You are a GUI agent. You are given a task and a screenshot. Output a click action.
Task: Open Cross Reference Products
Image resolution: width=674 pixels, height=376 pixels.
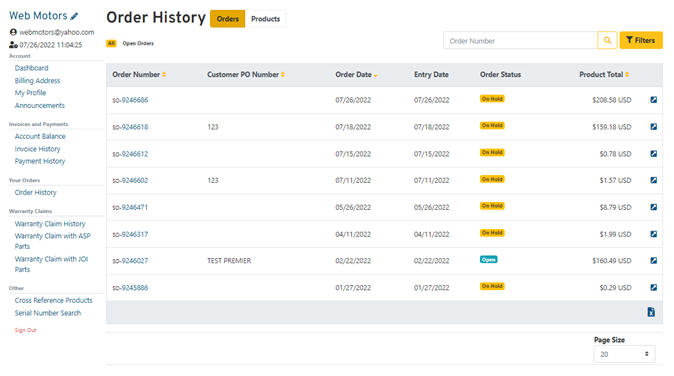coord(53,300)
